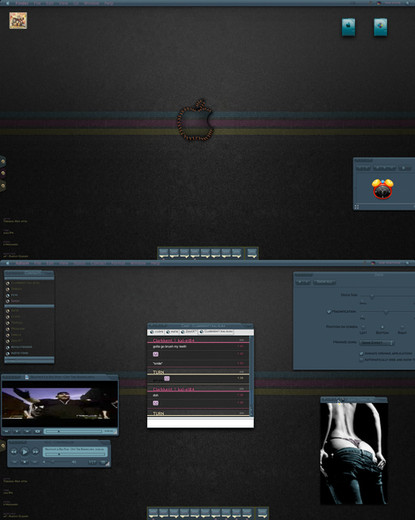
Task: Open the Contact menu in the Adium menu bar
Action: [x=98, y=263]
